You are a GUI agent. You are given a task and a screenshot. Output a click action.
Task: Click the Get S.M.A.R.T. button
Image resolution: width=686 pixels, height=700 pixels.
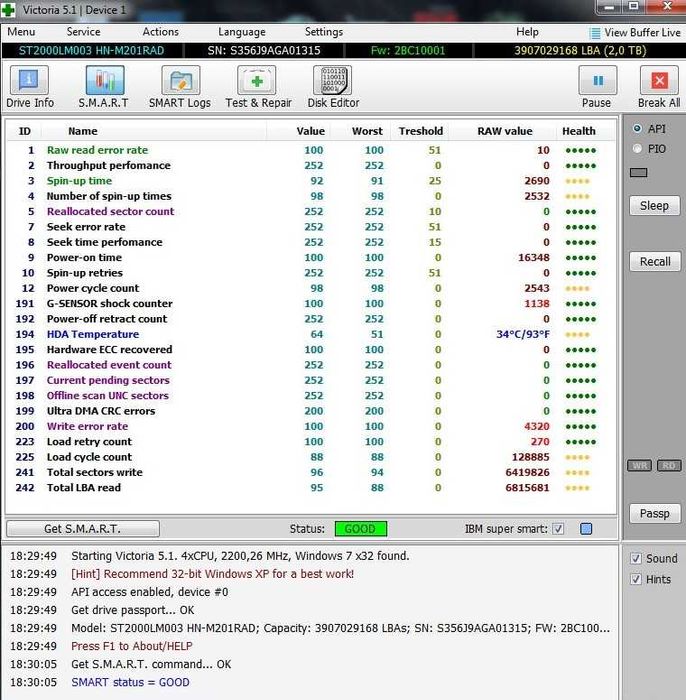[83, 529]
